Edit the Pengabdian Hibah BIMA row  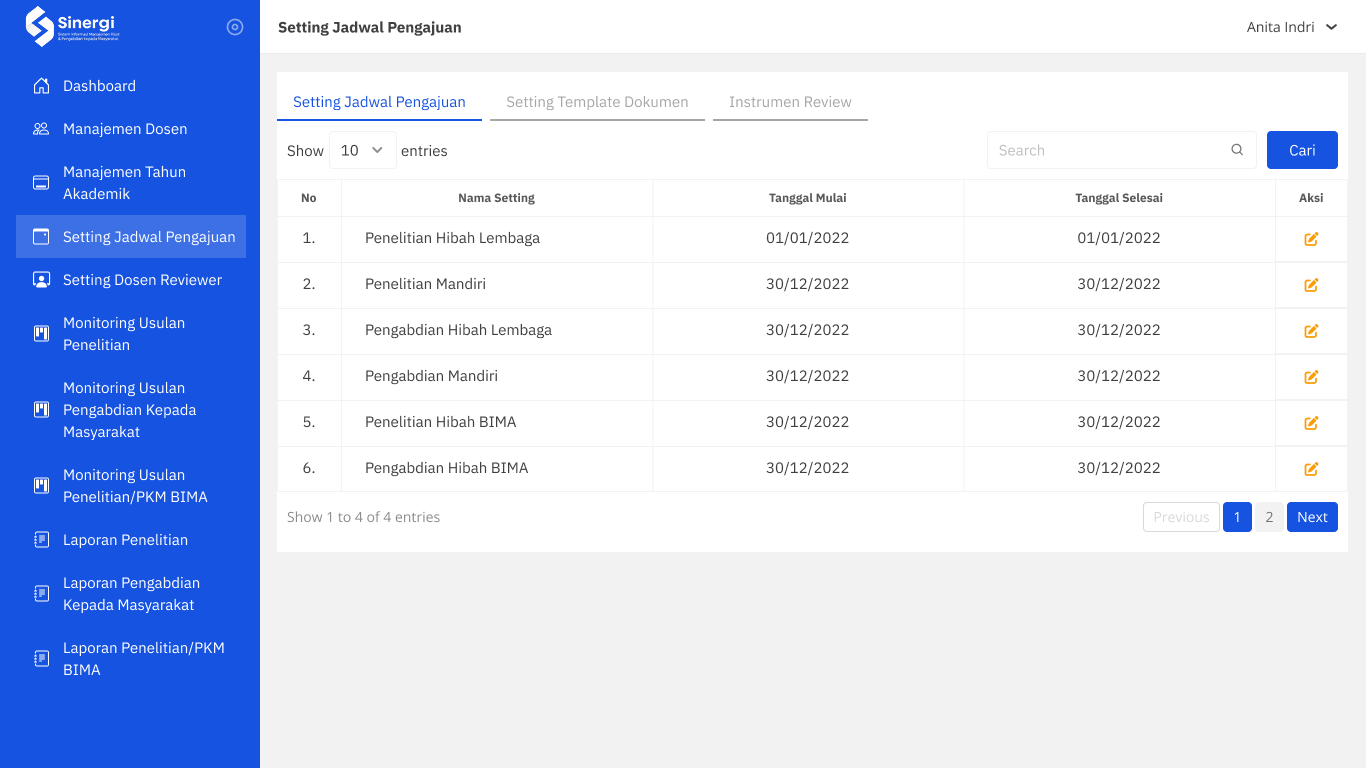[1311, 469]
